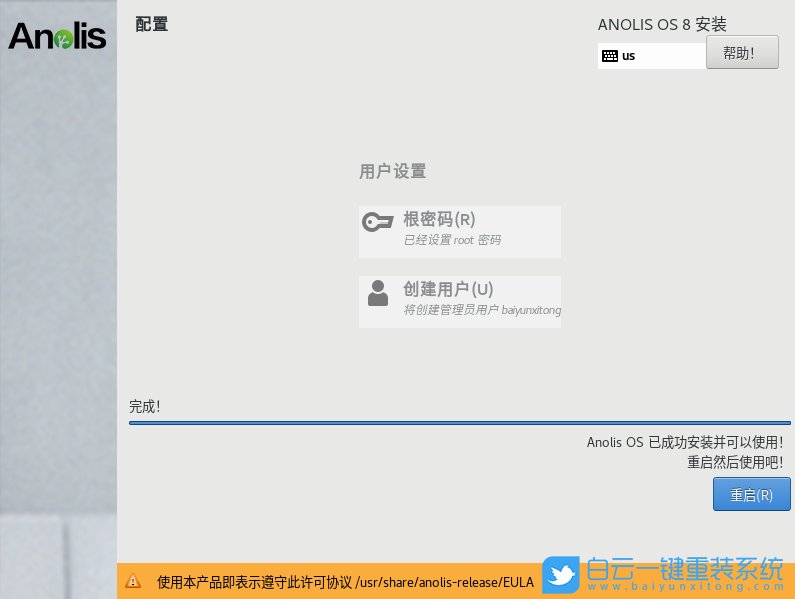Screen dimensions: 795x599
Task: Click the 重启(R) reboot button
Action: [x=751, y=494]
